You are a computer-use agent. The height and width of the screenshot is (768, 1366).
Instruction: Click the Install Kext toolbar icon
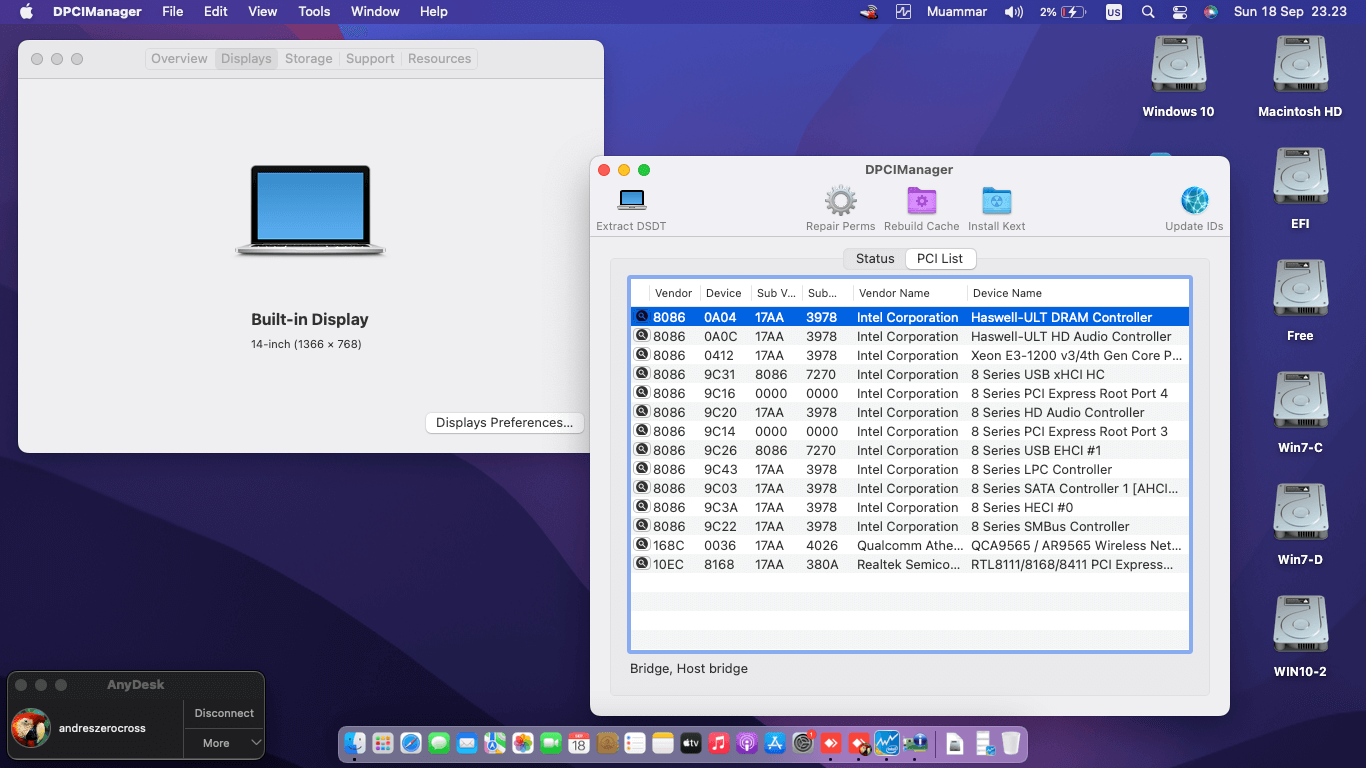(996, 201)
